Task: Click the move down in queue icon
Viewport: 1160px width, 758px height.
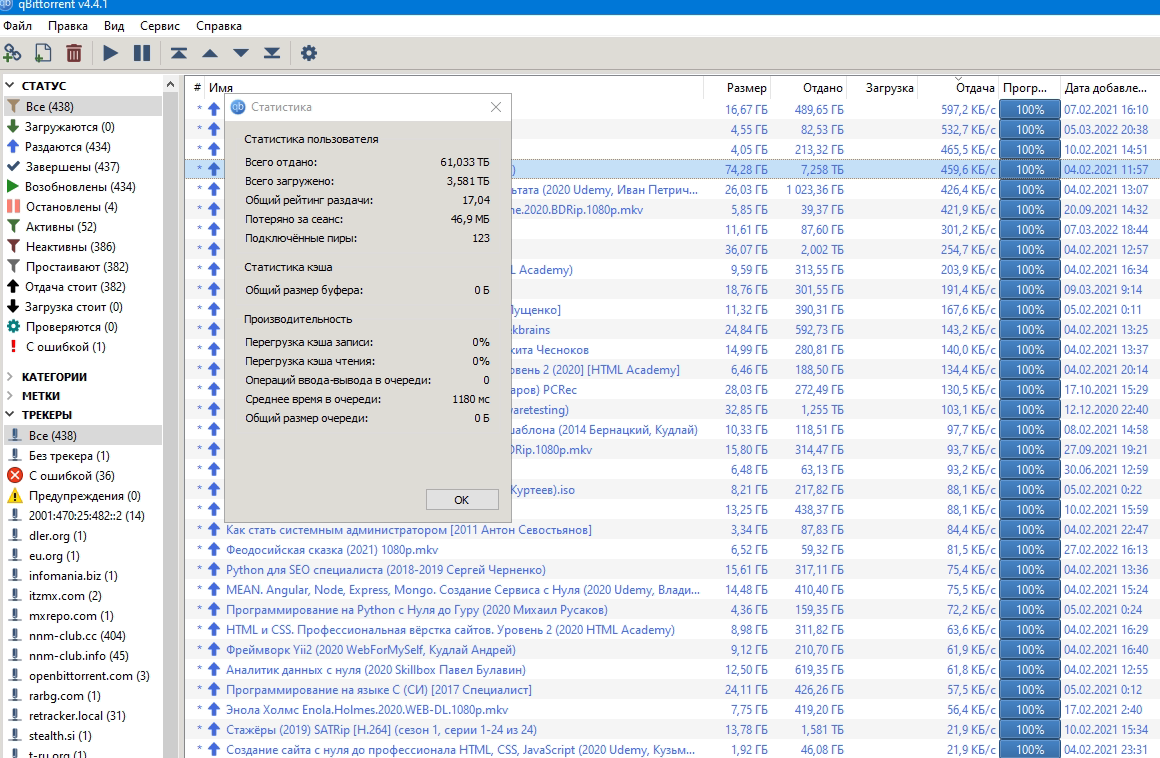Action: coord(240,53)
